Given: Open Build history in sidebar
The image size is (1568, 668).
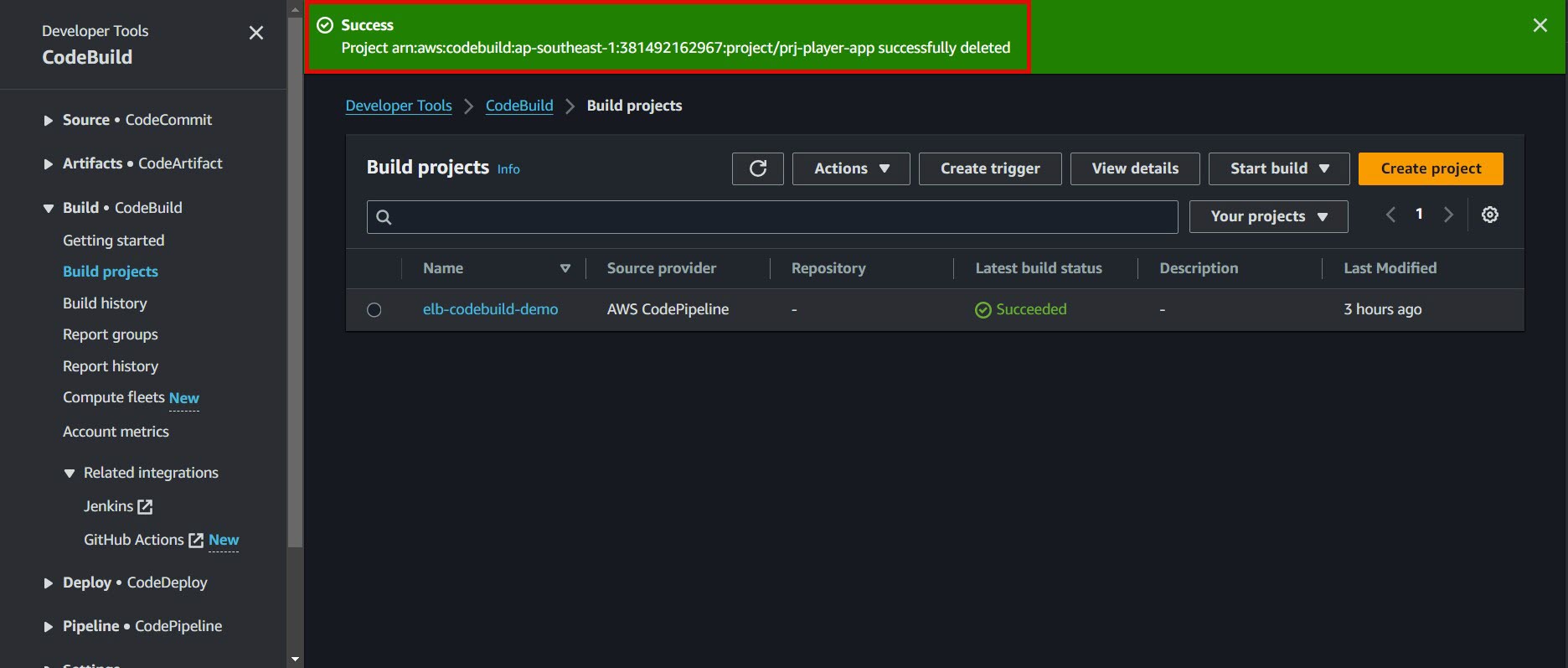Looking at the screenshot, I should coord(105,303).
